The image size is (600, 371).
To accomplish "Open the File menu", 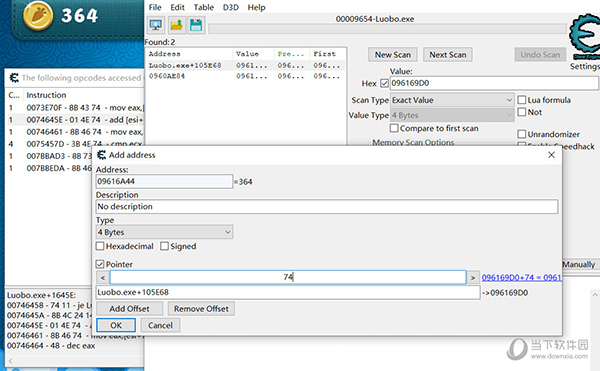I will coord(155,7).
